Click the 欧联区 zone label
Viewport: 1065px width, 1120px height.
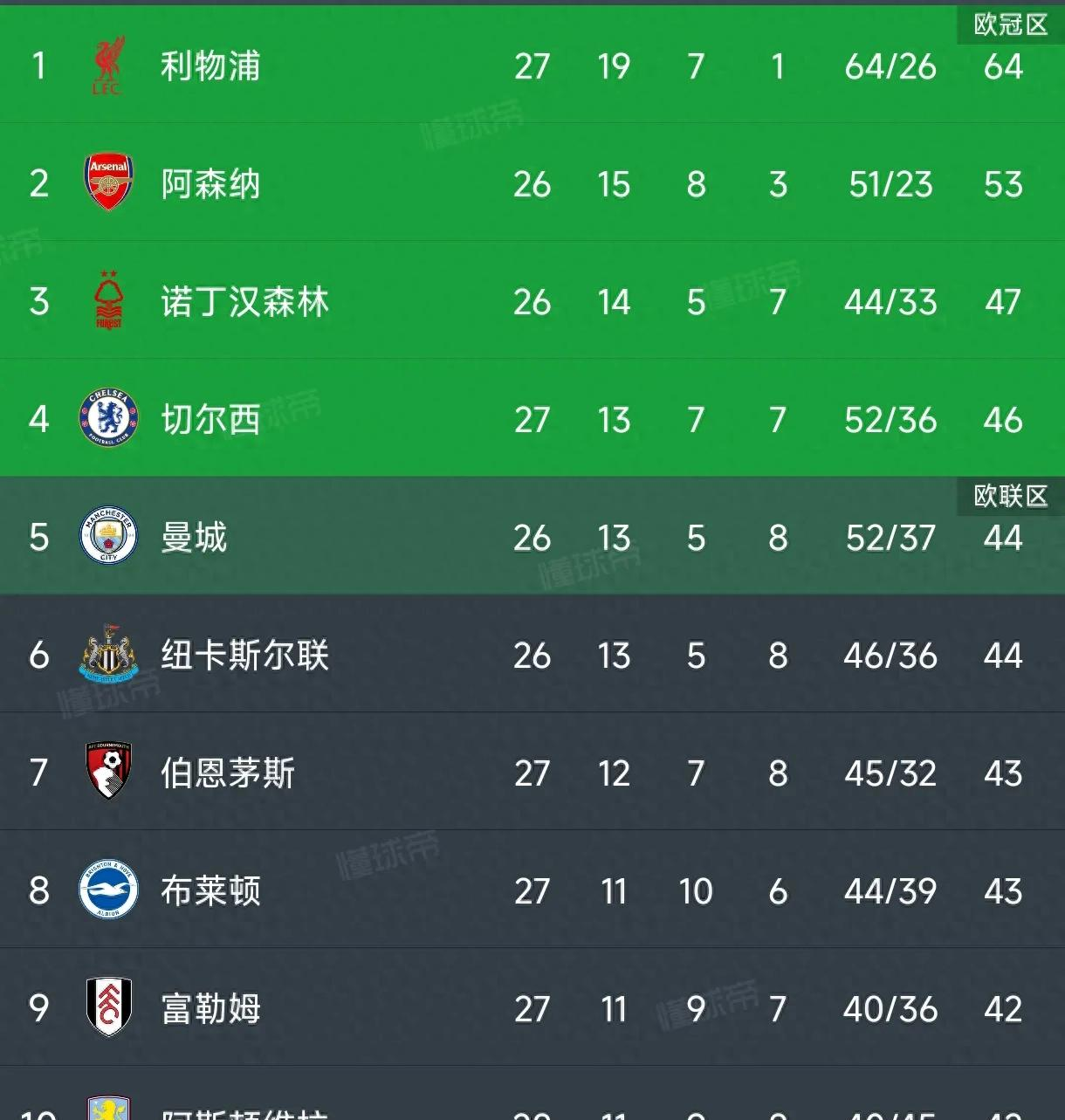pos(1010,496)
